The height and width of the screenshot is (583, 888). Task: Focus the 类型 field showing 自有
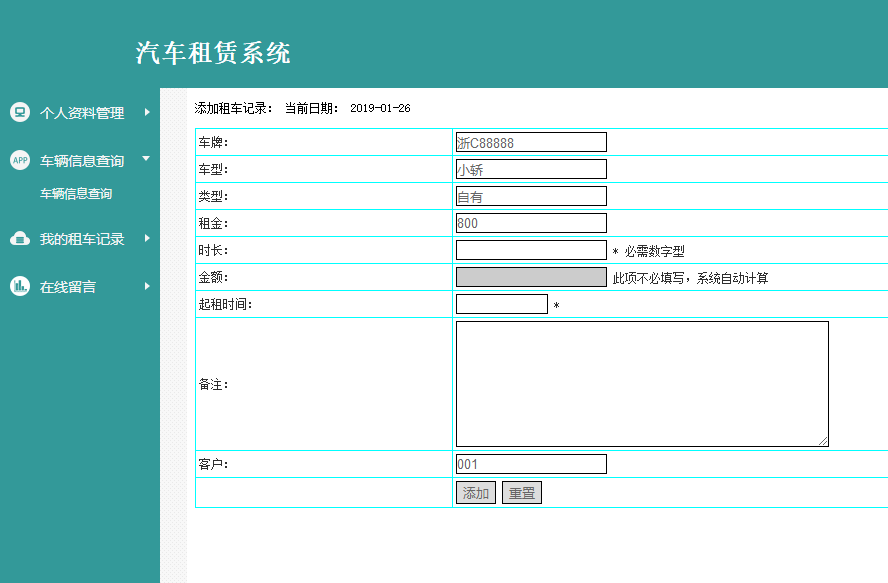click(x=531, y=196)
